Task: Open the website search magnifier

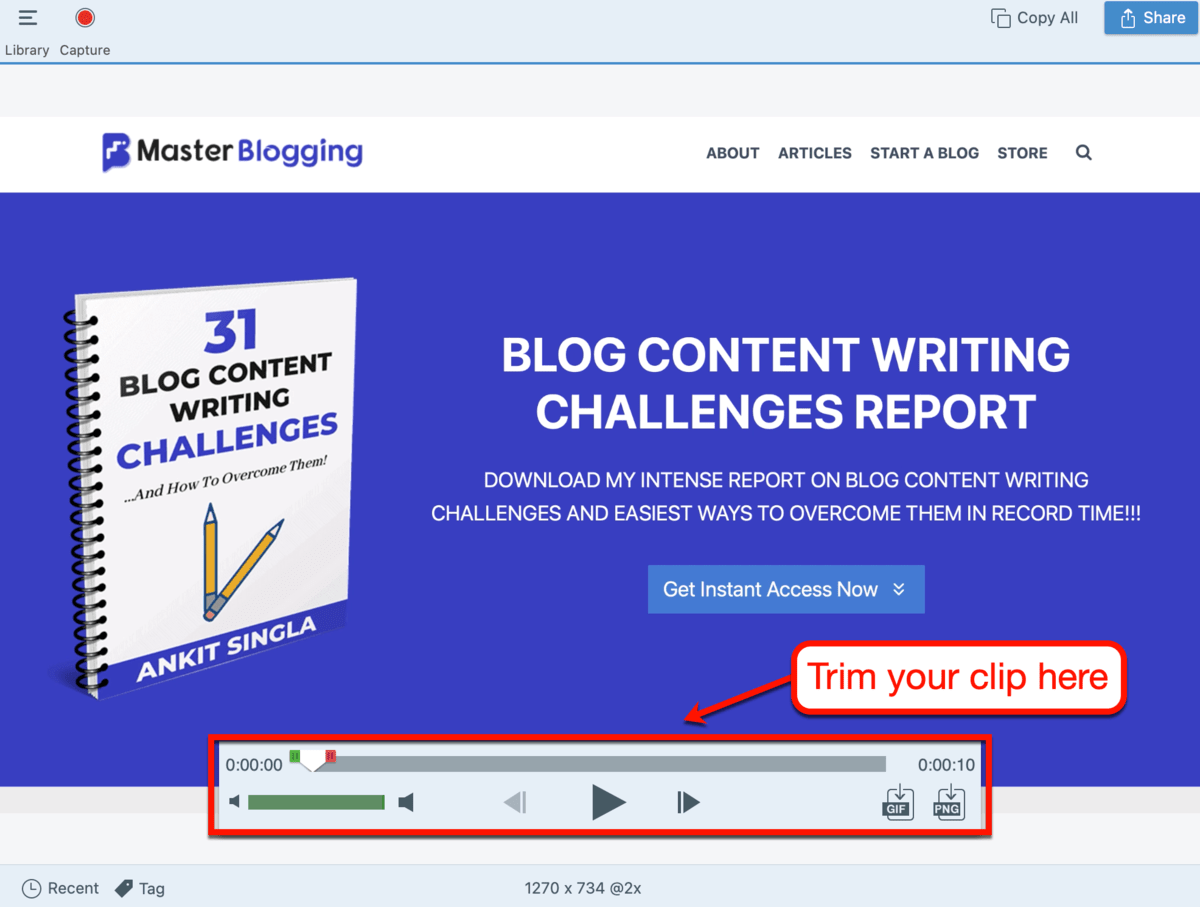Action: click(1083, 152)
